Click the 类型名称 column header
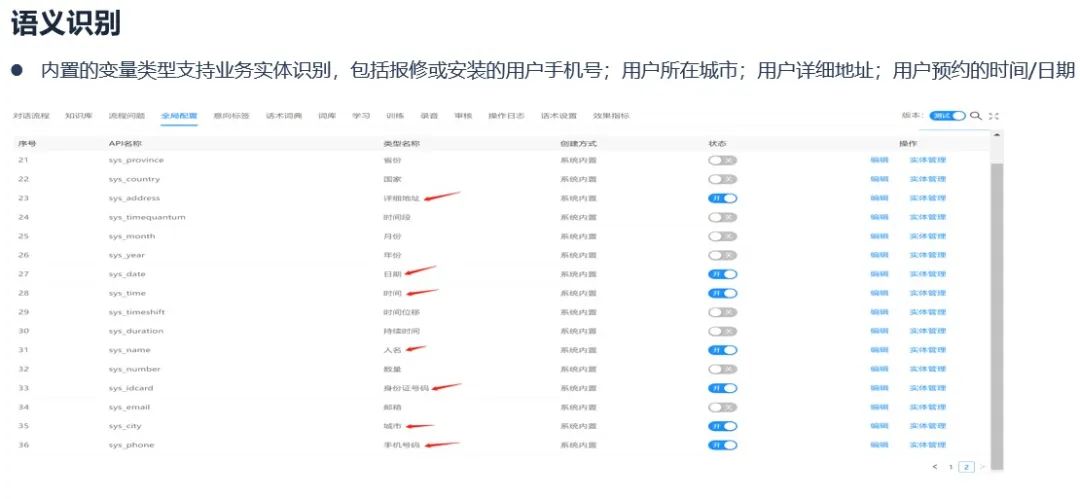 point(402,143)
